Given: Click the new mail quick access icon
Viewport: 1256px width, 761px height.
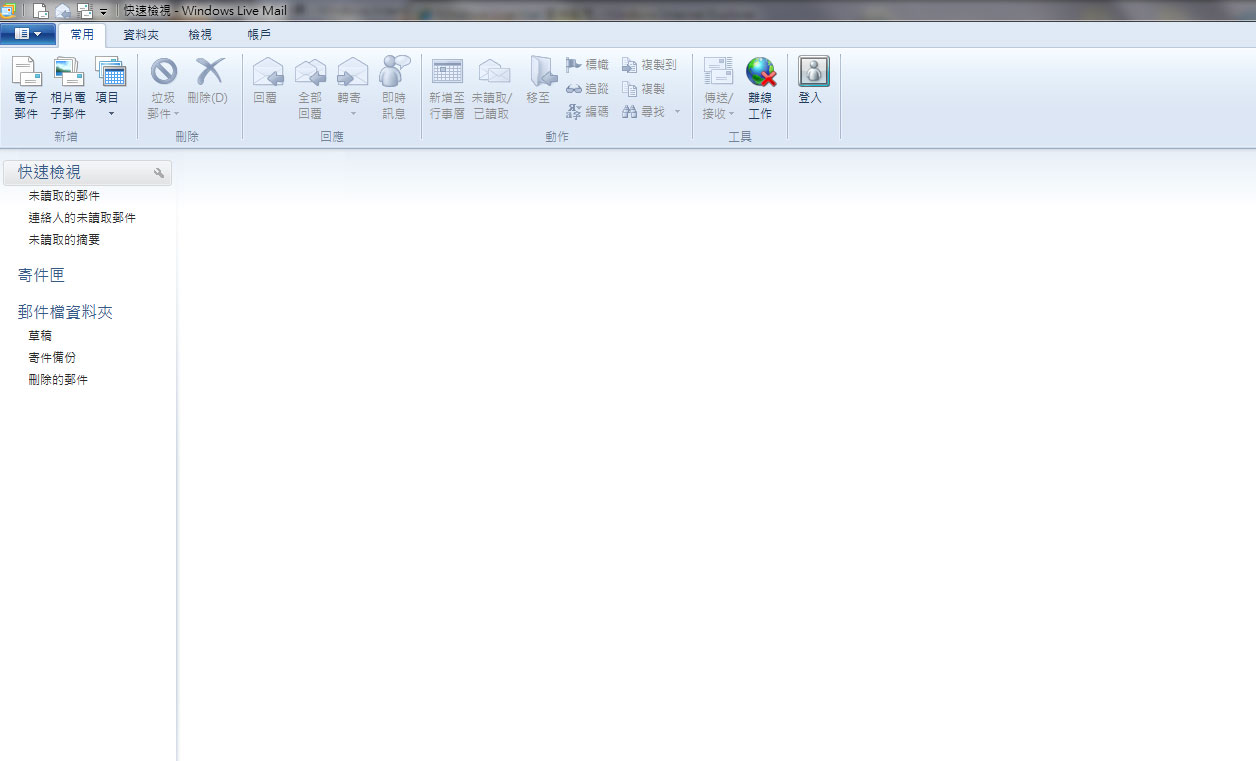Looking at the screenshot, I should pyautogui.click(x=41, y=11).
